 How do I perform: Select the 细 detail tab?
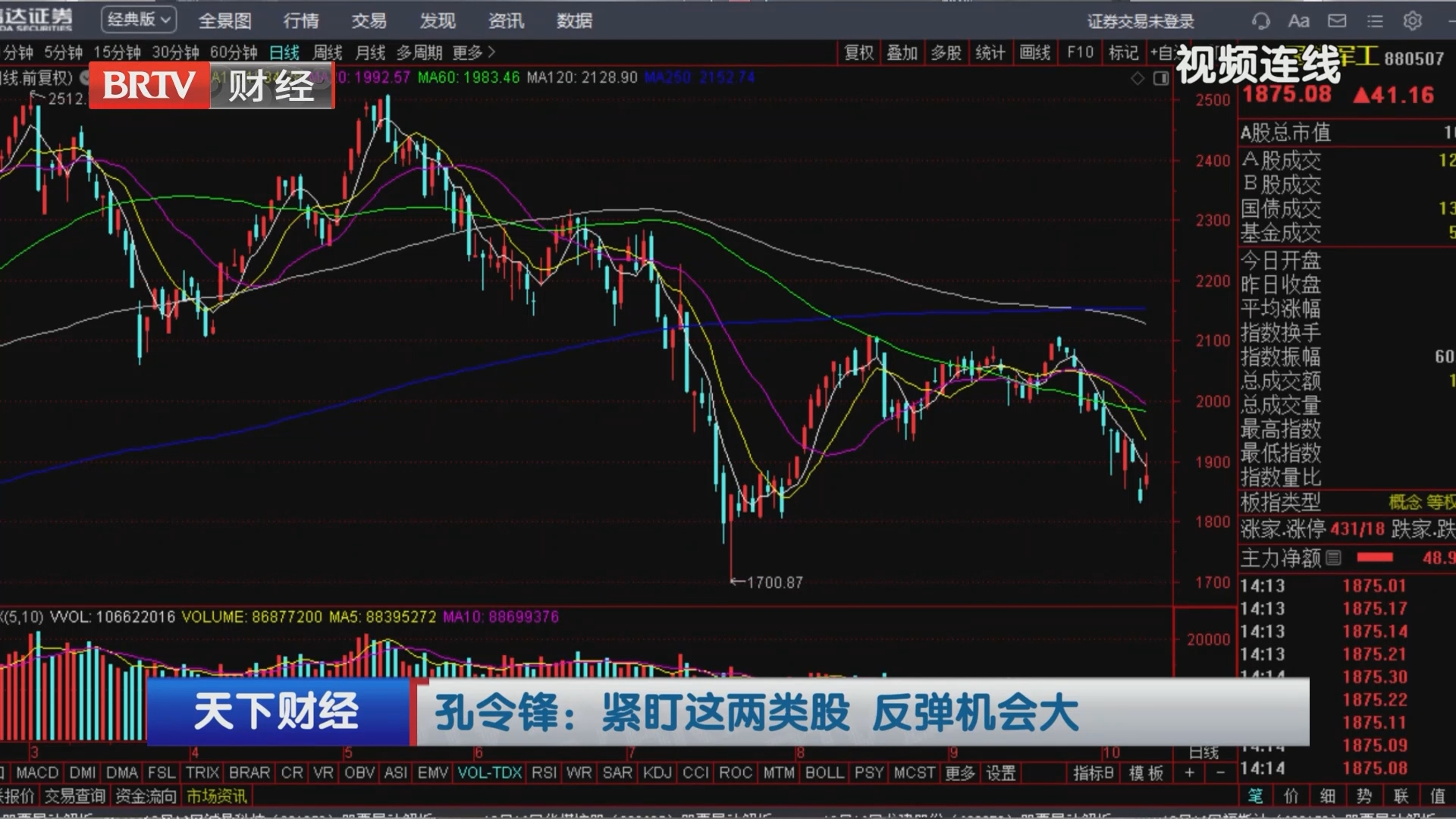(x=1327, y=795)
